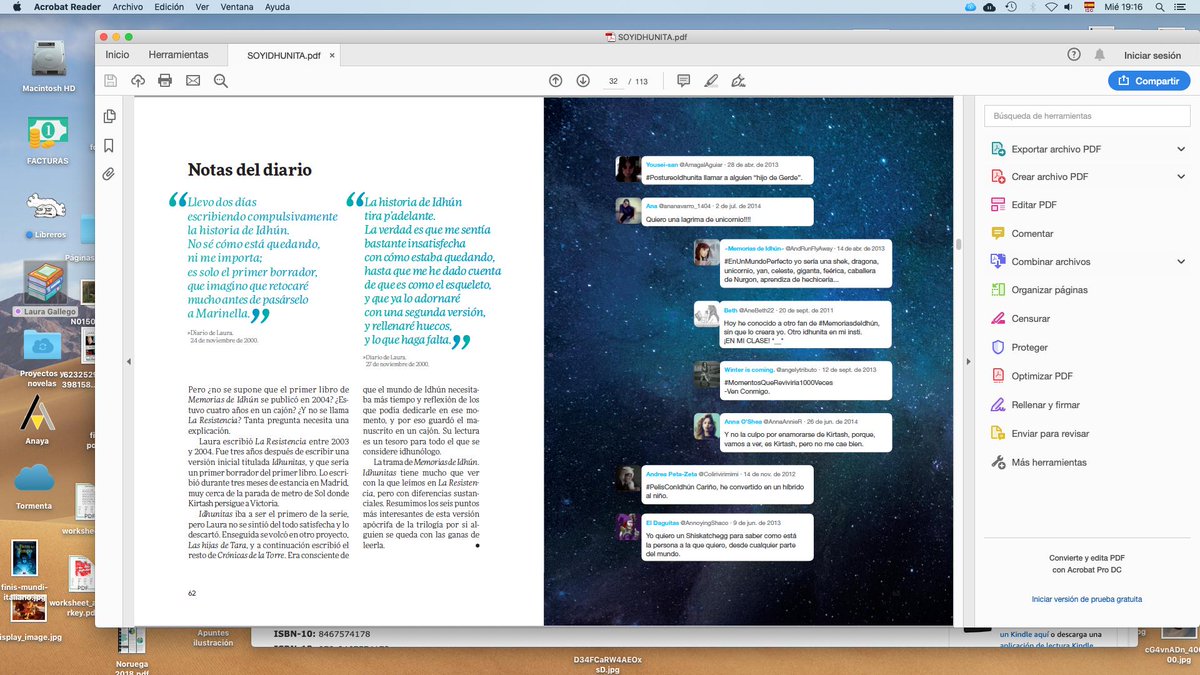The image size is (1200, 675).
Task: Open the sign document pen tool
Action: click(738, 81)
